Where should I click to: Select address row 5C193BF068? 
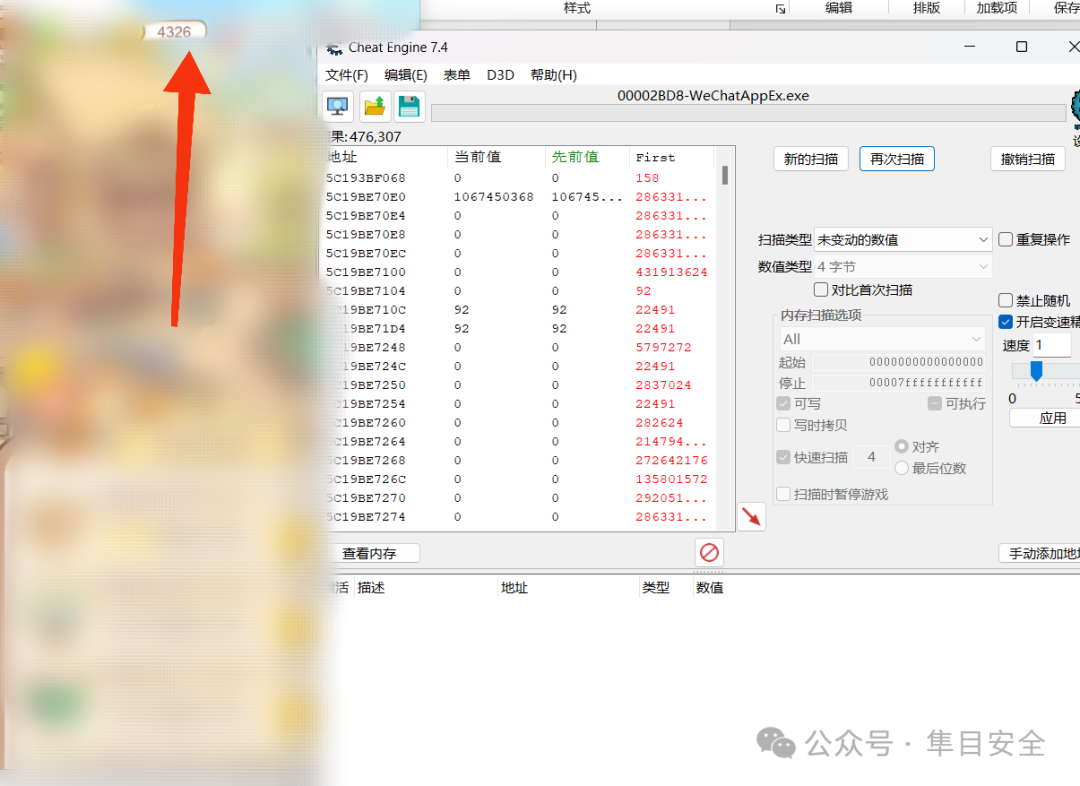520,178
